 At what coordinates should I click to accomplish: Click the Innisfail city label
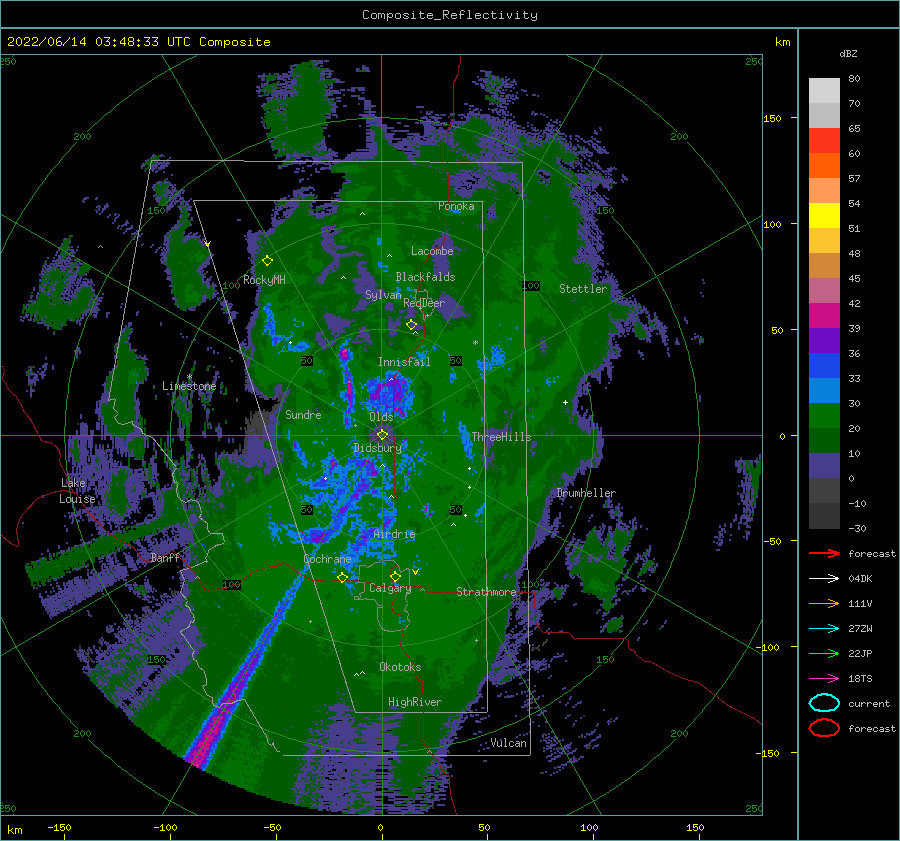pos(404,362)
